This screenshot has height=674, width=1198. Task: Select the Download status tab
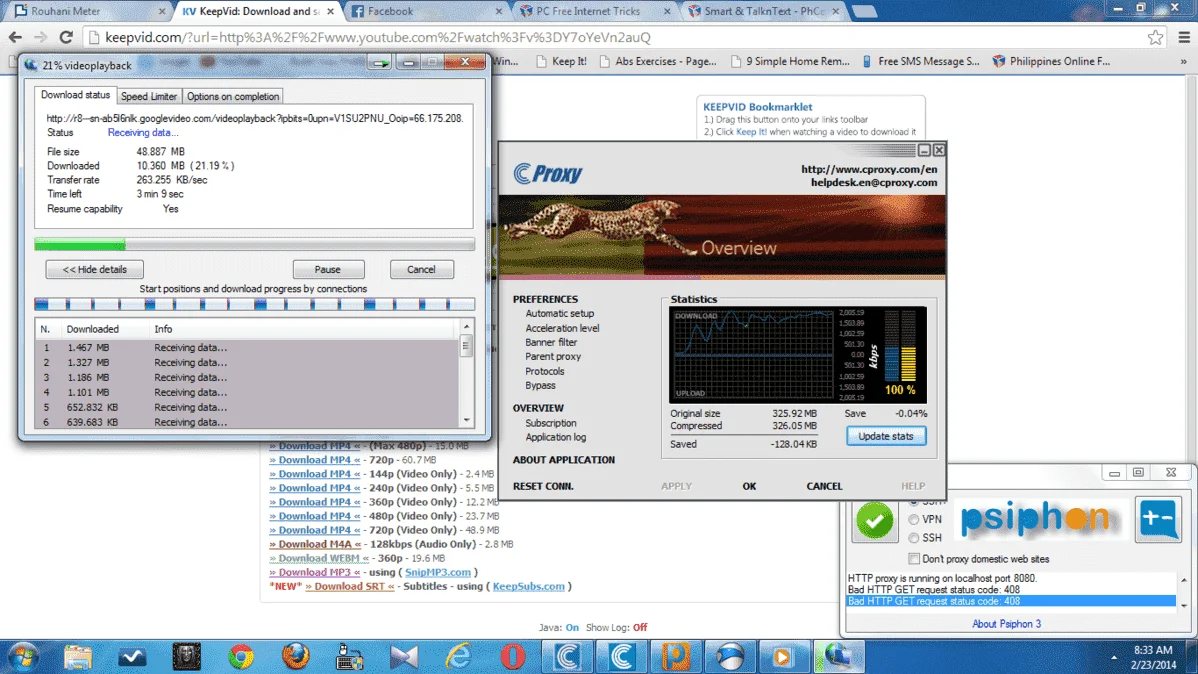[75, 95]
